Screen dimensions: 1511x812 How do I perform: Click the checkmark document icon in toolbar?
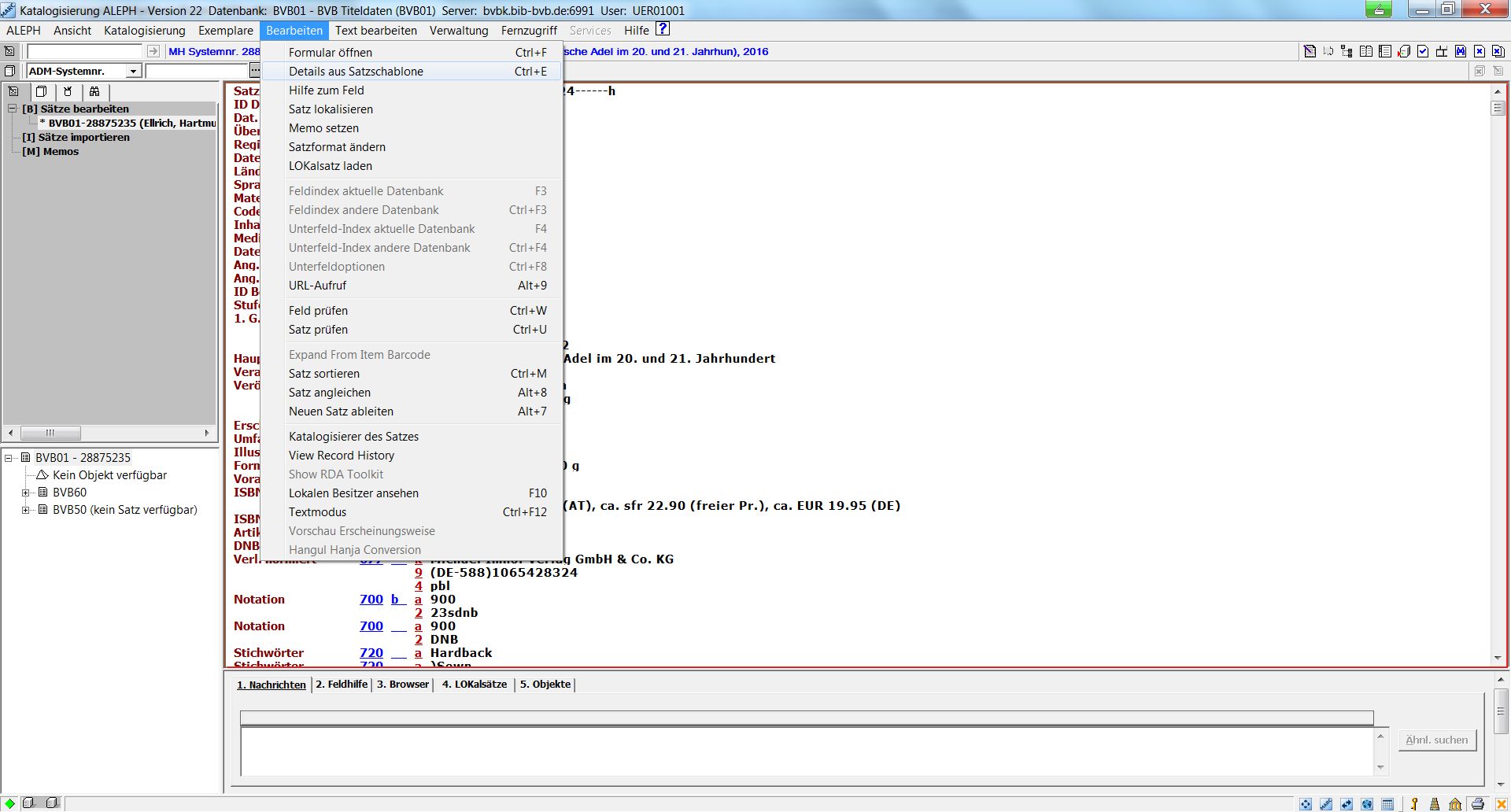pos(1423,51)
